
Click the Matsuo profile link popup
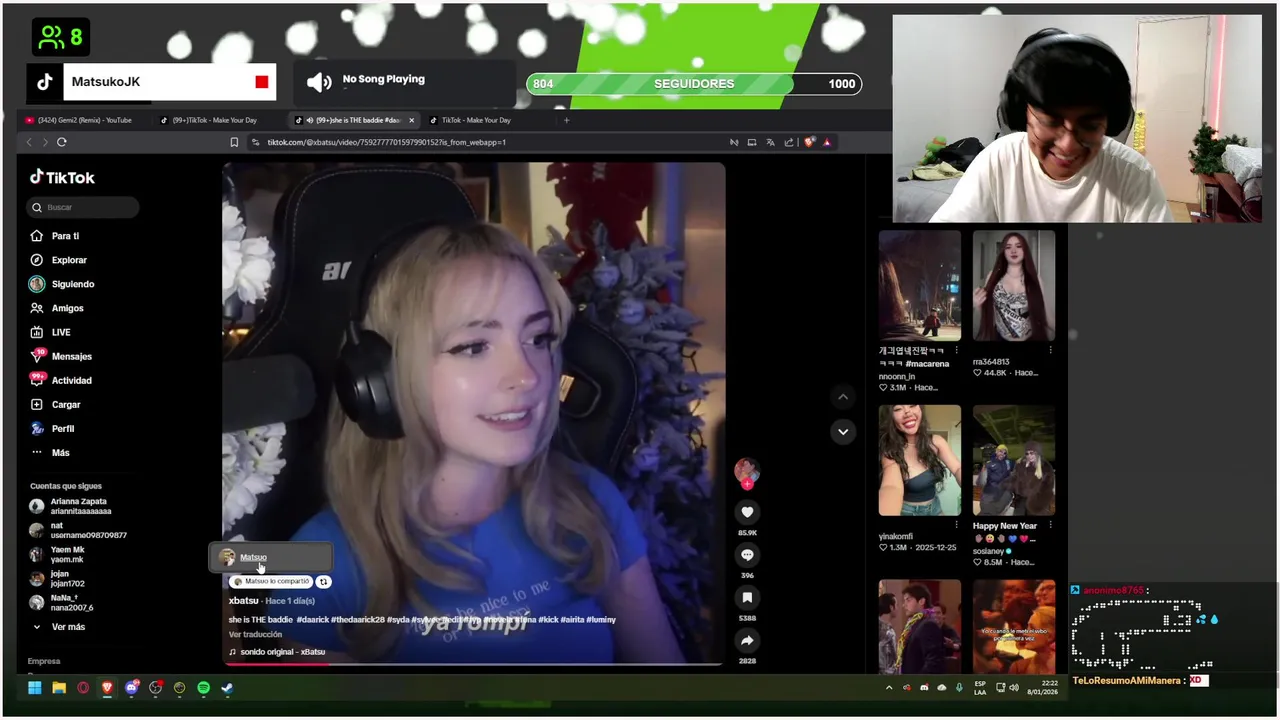pos(253,557)
